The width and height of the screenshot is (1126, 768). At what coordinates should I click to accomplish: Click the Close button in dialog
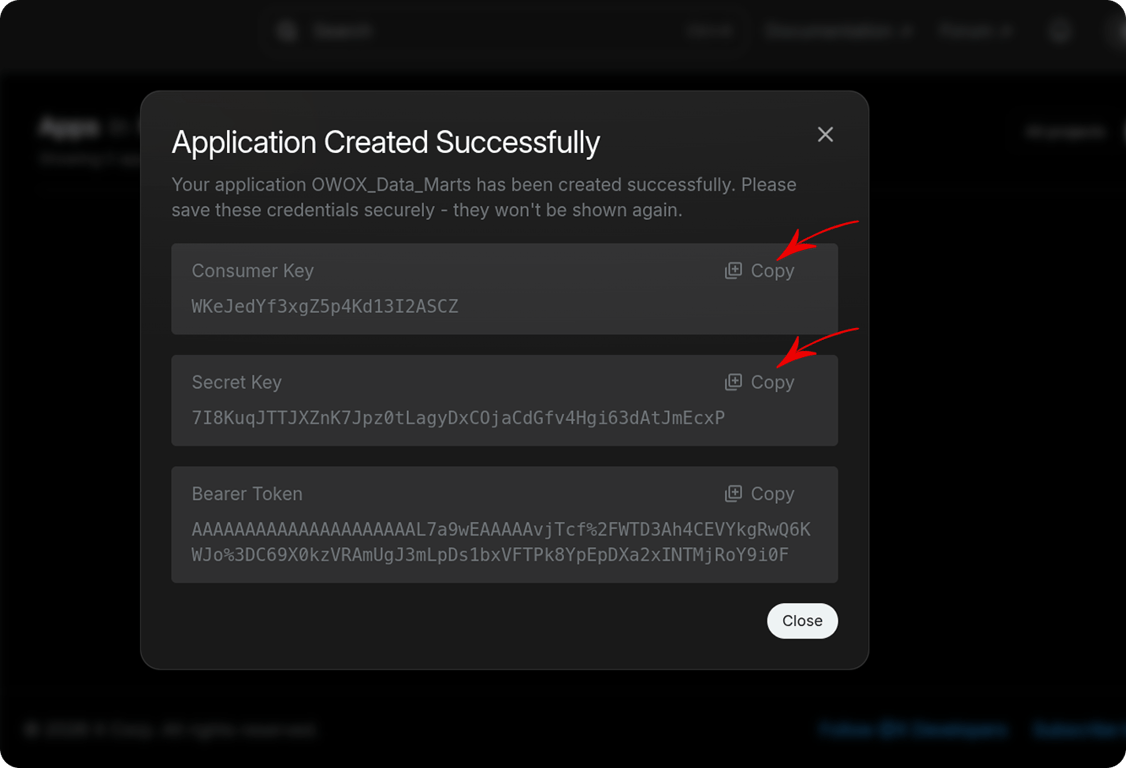[802, 621]
